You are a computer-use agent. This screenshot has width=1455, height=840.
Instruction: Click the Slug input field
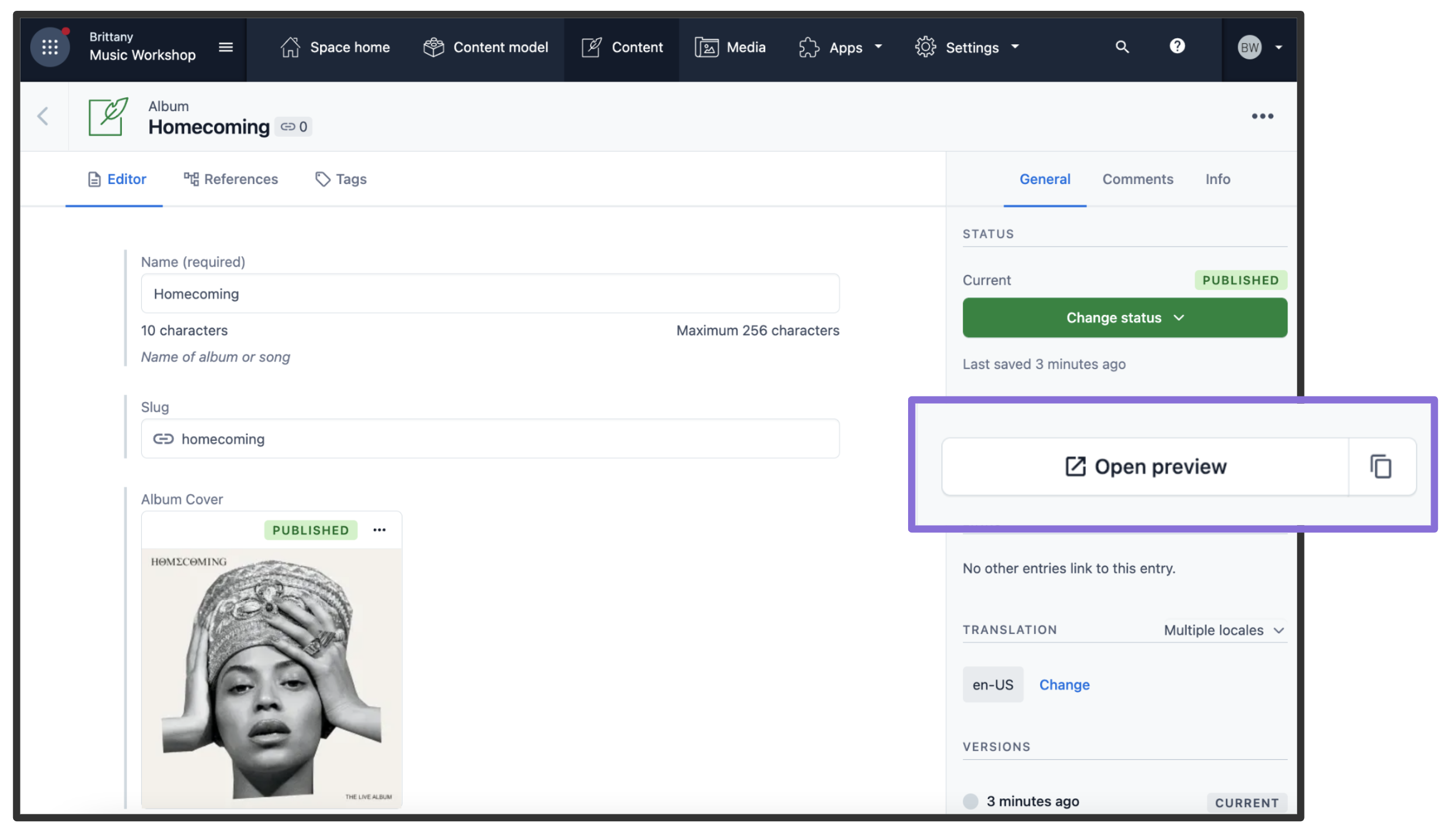pyautogui.click(x=491, y=439)
